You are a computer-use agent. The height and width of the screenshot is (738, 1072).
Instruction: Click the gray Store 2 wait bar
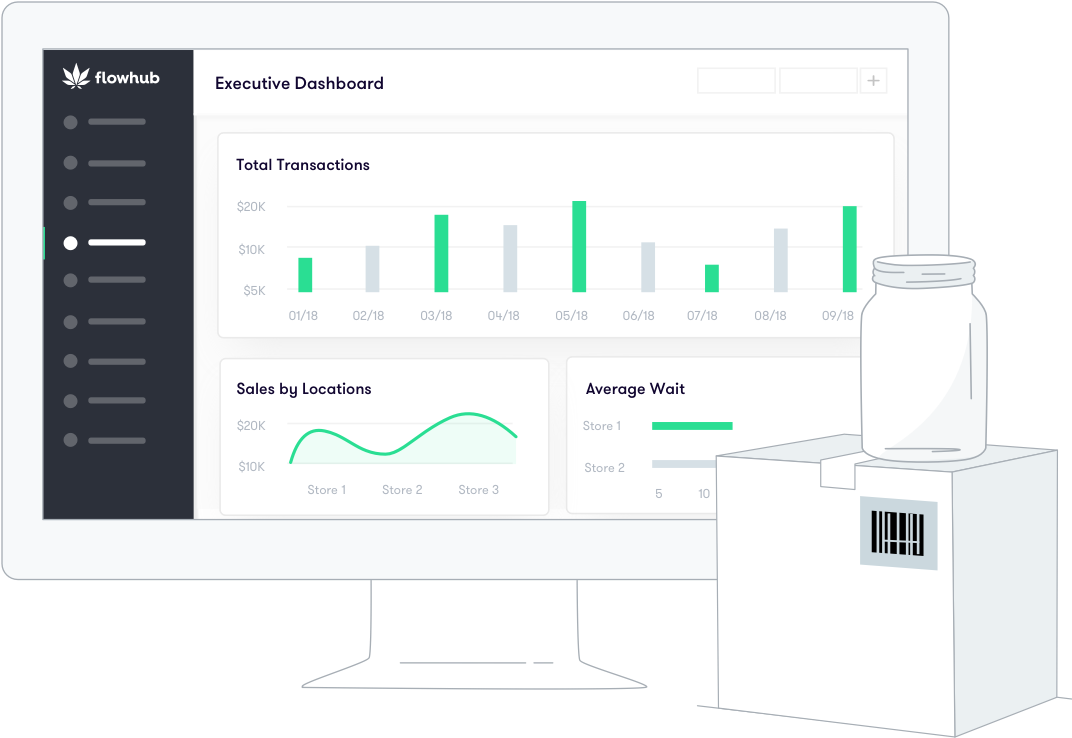pyautogui.click(x=684, y=464)
